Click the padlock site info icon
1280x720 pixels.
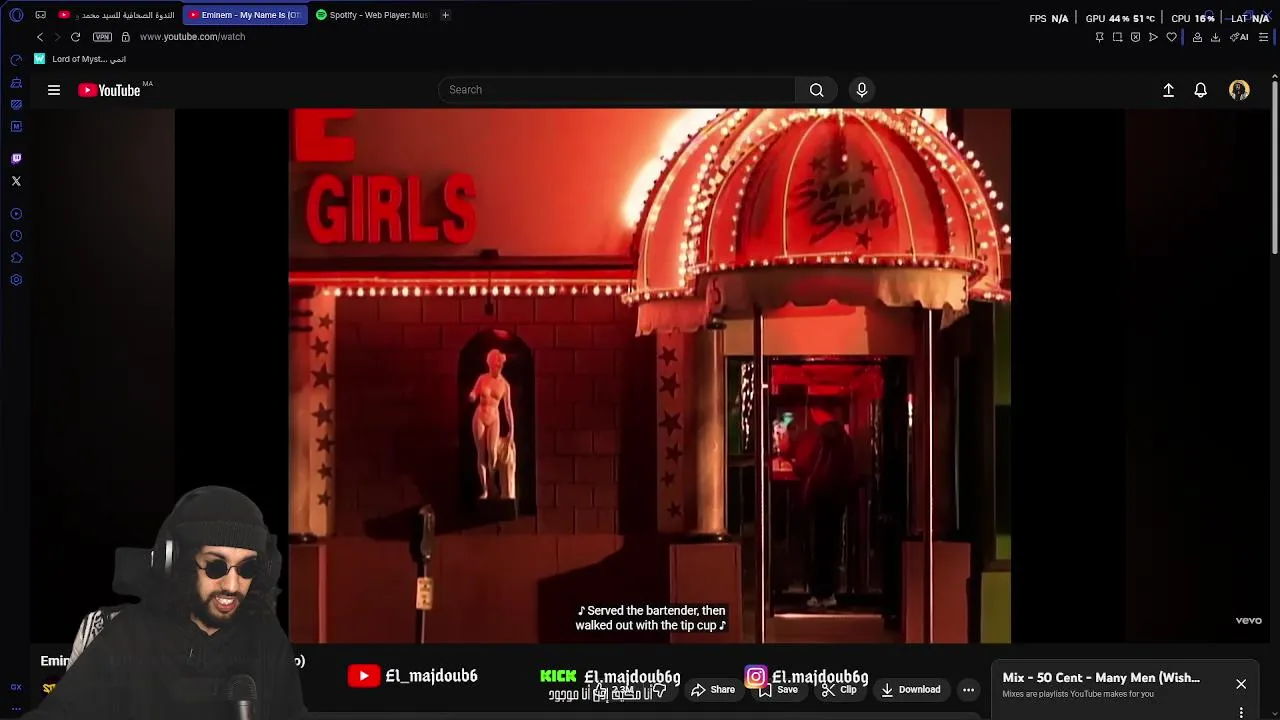tap(125, 37)
